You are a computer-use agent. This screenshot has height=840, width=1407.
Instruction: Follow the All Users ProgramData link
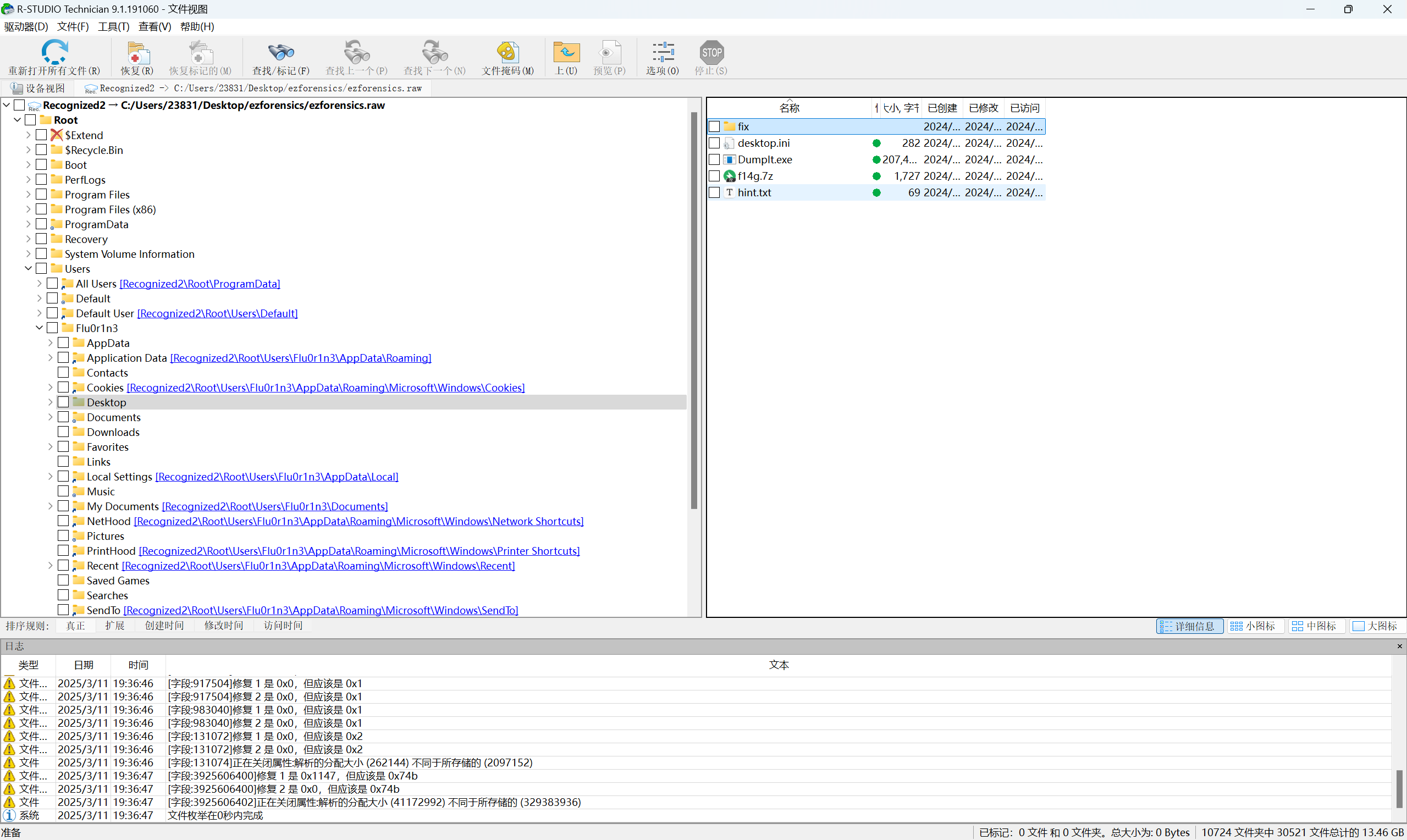coord(200,284)
